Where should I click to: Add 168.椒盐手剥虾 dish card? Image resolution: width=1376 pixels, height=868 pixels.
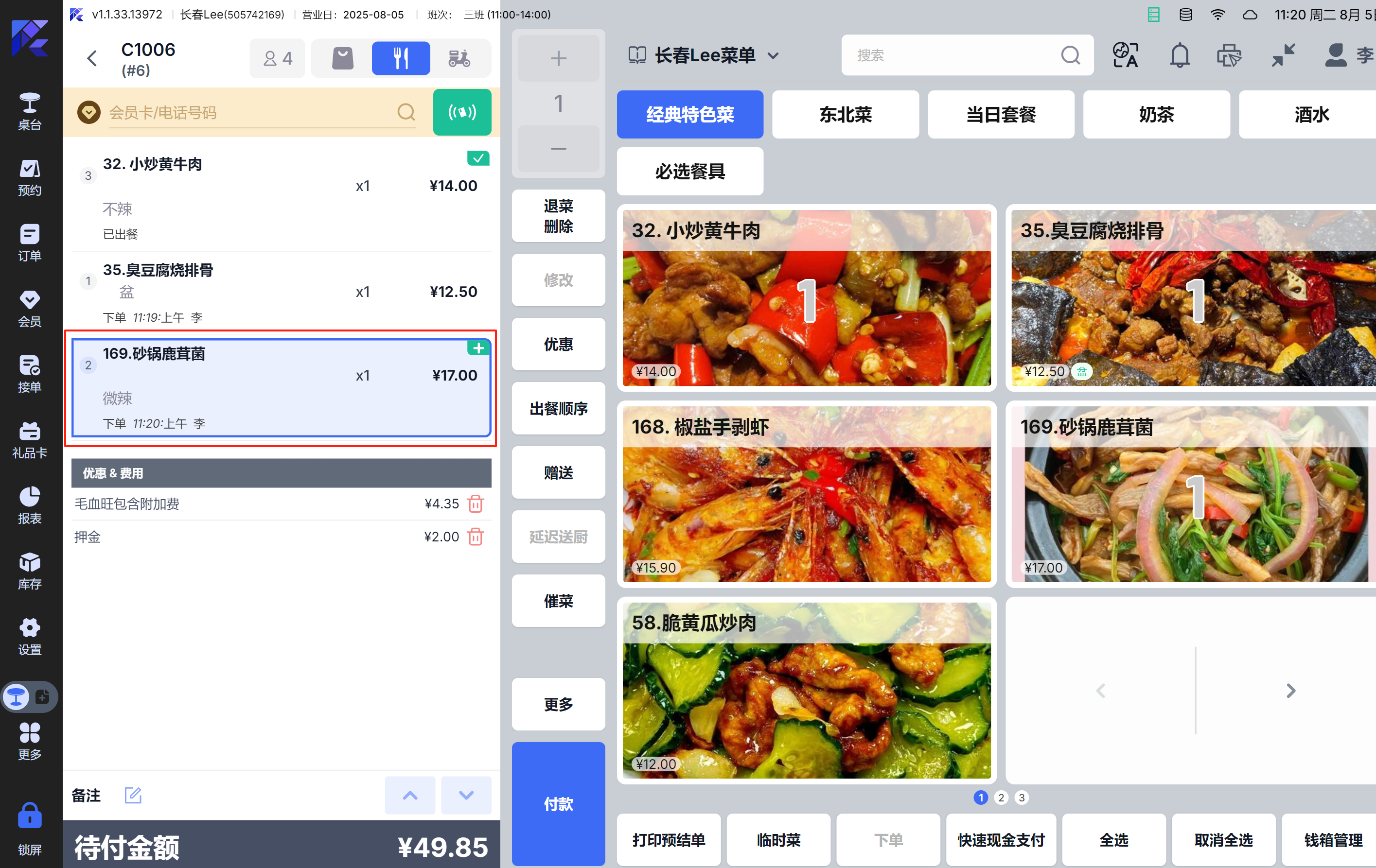(806, 494)
